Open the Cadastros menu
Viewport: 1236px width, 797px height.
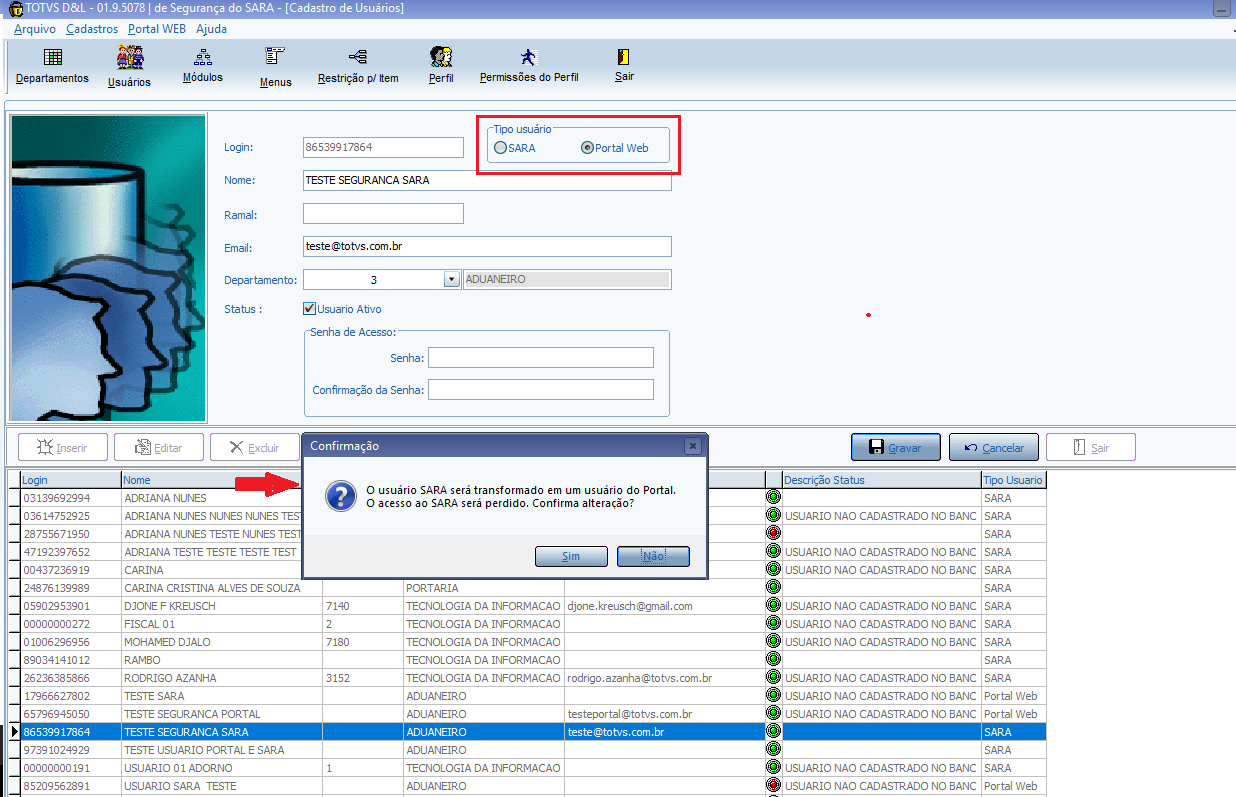pyautogui.click(x=92, y=29)
